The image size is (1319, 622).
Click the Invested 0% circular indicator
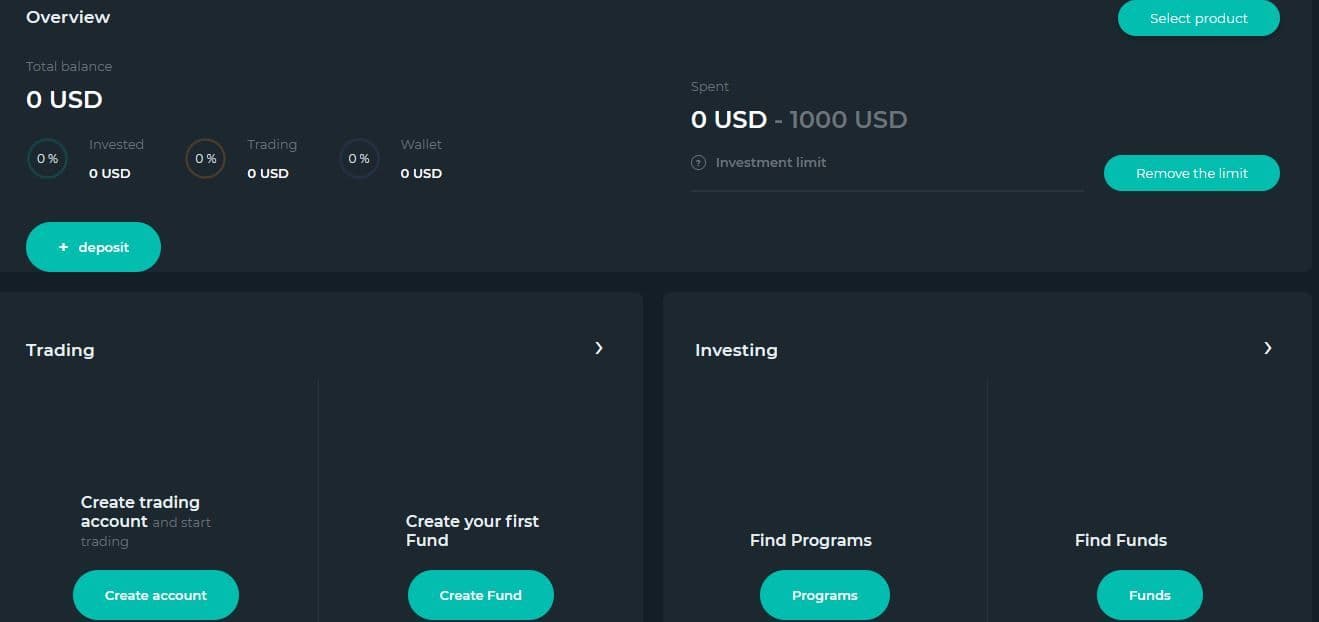(x=47, y=159)
